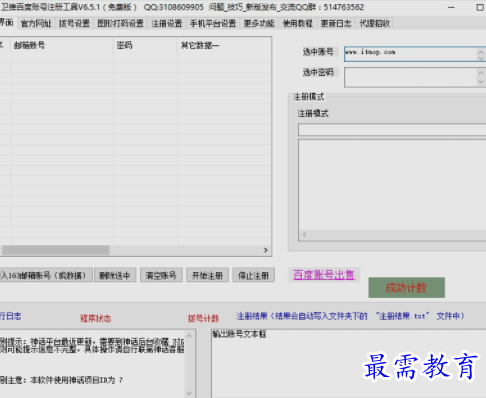This screenshot has height=398, width=486.
Task: Click the 停止注册 button
Action: point(254,275)
